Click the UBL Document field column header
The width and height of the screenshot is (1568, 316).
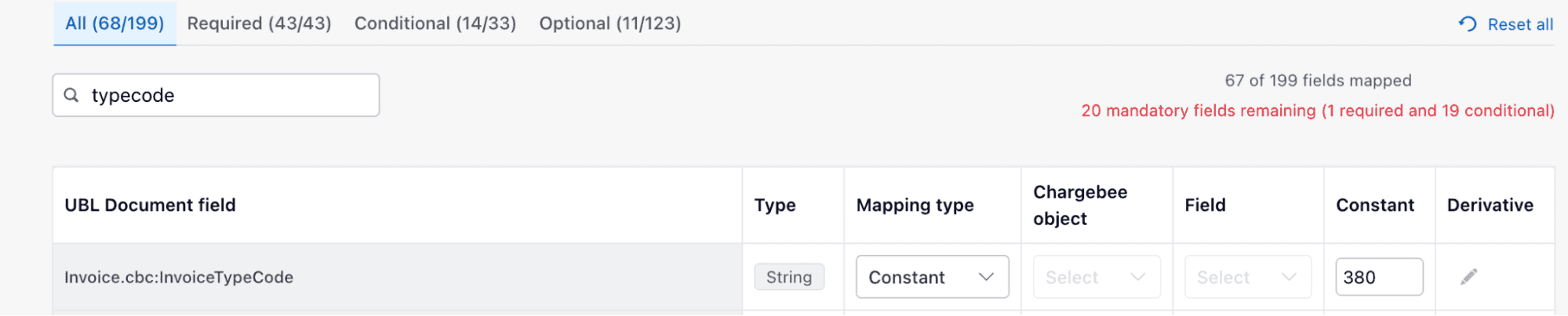[150, 205]
